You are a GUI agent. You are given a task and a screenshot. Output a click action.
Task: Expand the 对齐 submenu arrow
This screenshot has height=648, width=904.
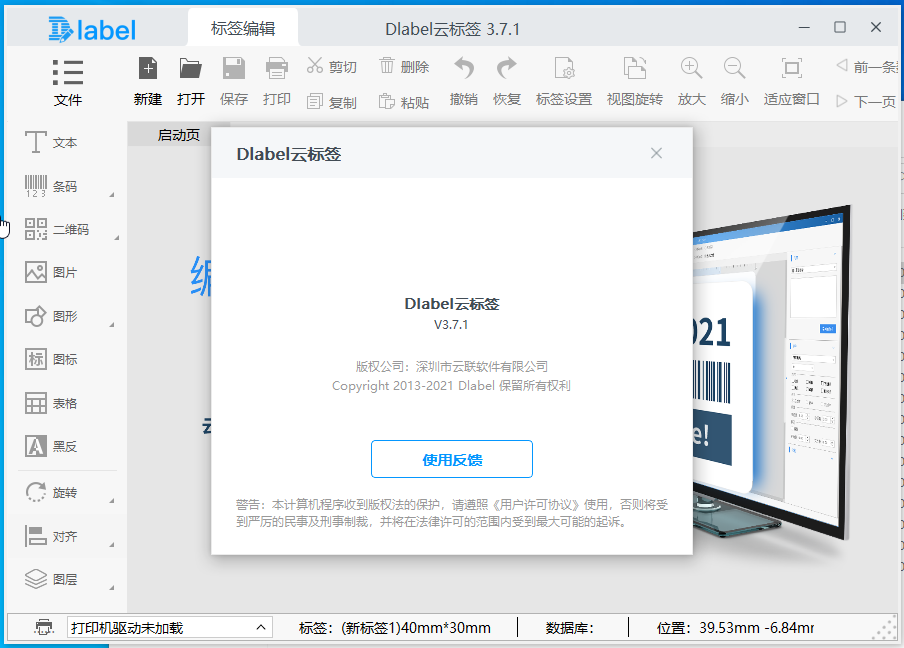(x=112, y=545)
